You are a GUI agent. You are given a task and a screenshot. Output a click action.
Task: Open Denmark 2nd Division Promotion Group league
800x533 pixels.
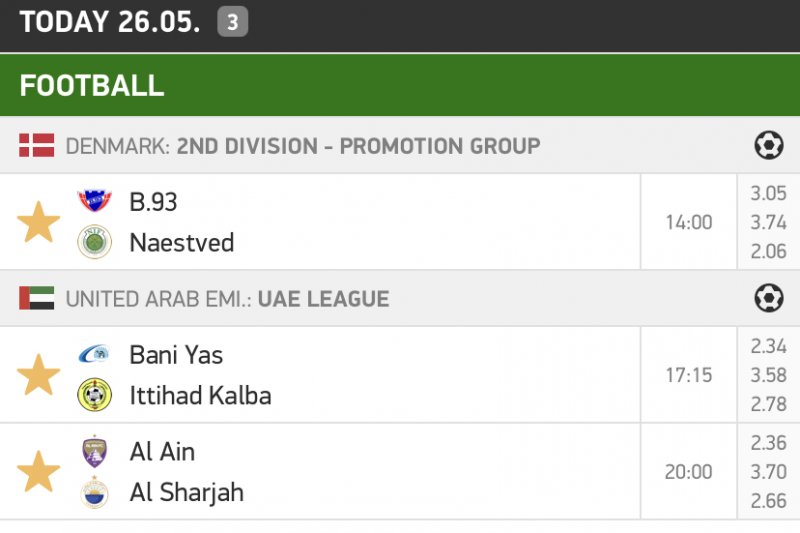tap(358, 146)
